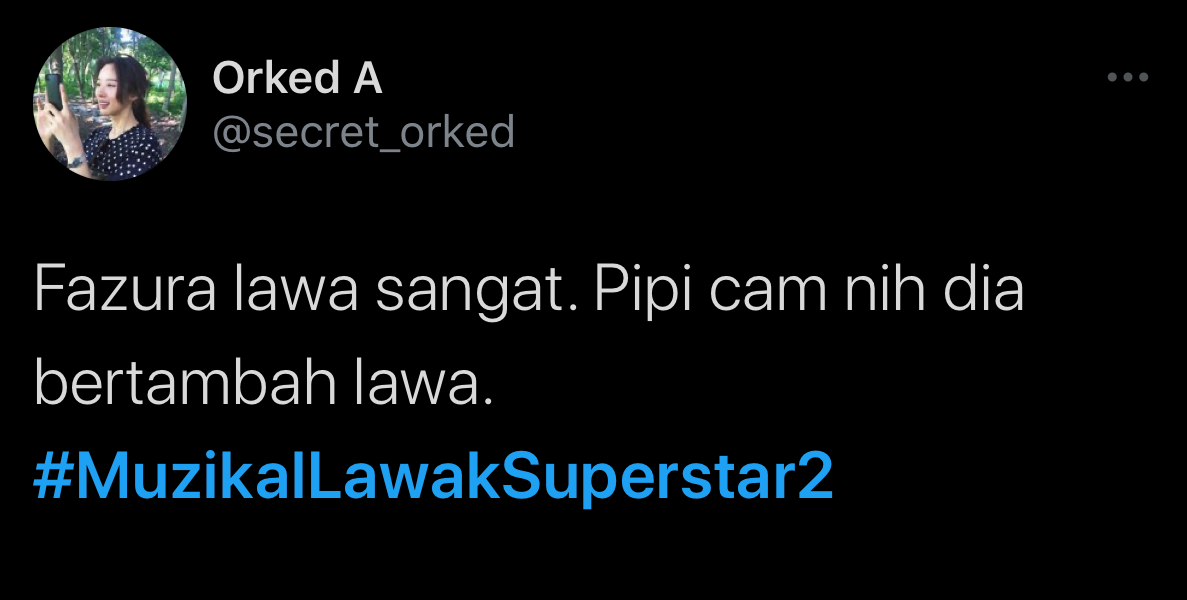Viewport: 1187px width, 600px height.
Task: Click the first word lawa after Fazura
Action: pyautogui.click(x=296, y=291)
